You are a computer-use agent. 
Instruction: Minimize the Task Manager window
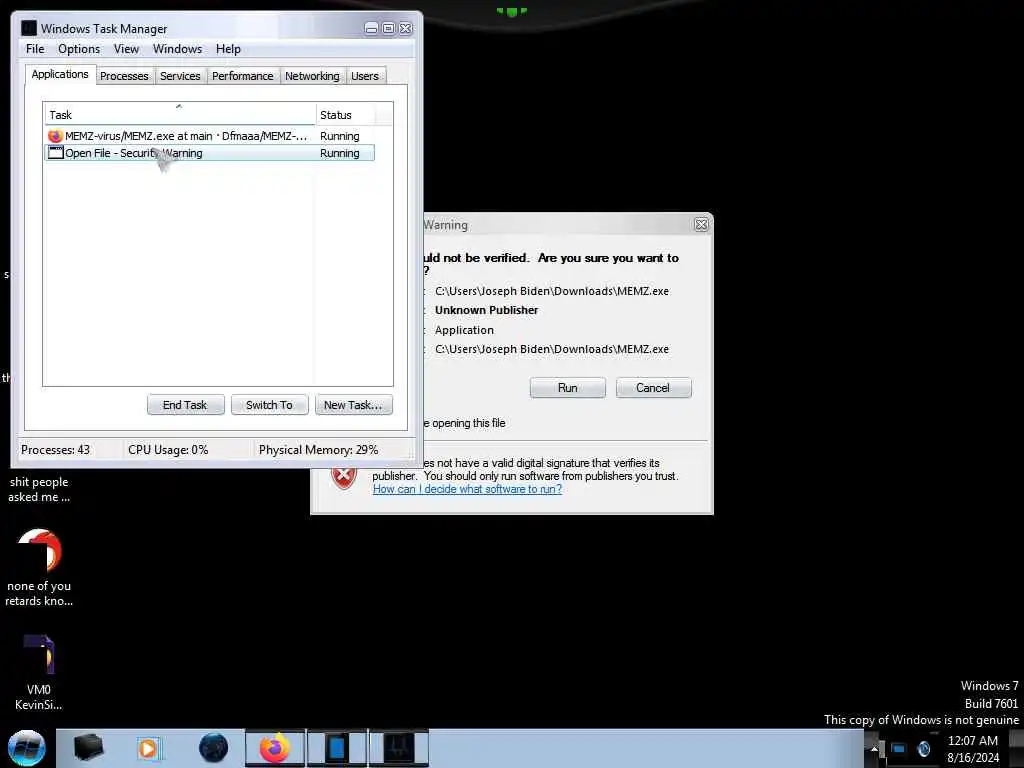[371, 28]
